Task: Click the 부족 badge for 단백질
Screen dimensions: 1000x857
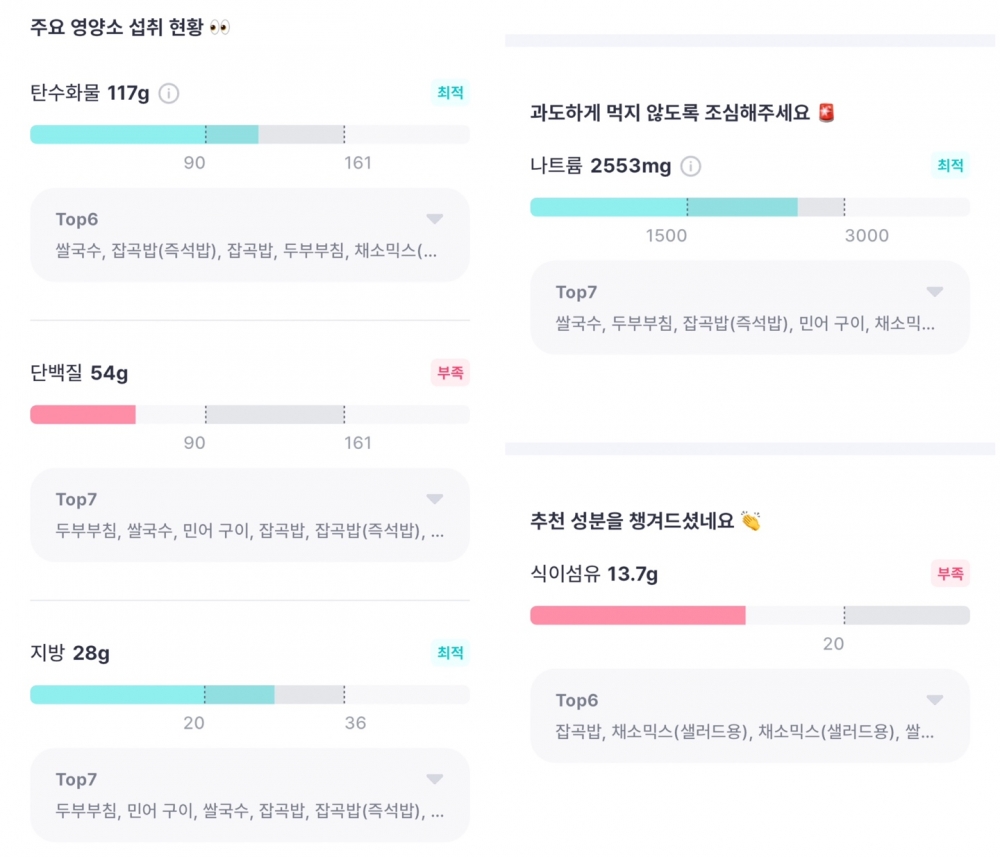Action: pos(450,373)
